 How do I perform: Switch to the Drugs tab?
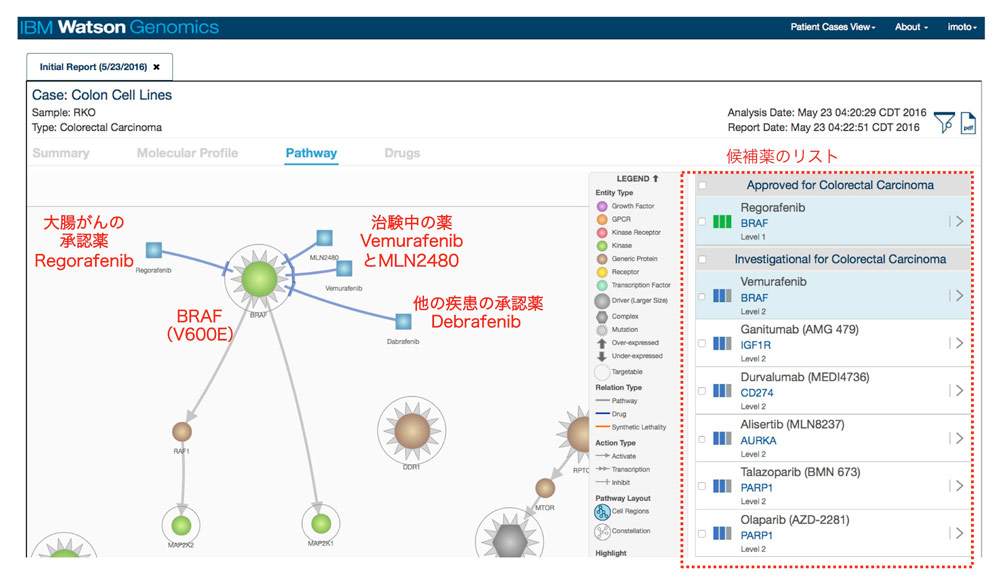pos(402,153)
